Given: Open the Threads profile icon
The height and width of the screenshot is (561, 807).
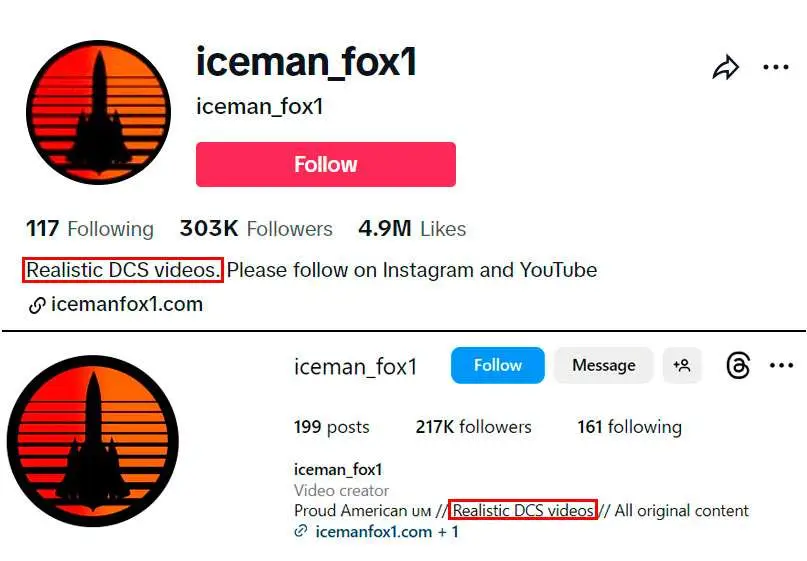Looking at the screenshot, I should click(x=738, y=366).
